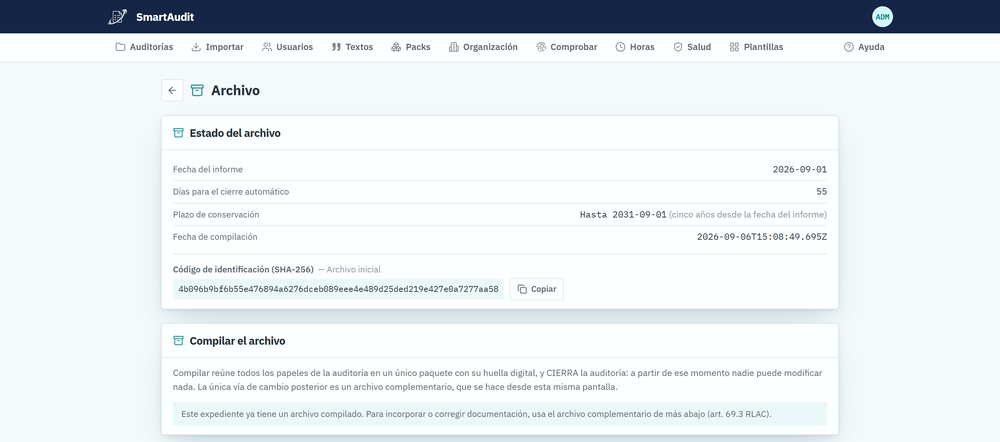This screenshot has width=1000, height=442.
Task: Click the SmartAudit logo icon
Action: click(117, 17)
